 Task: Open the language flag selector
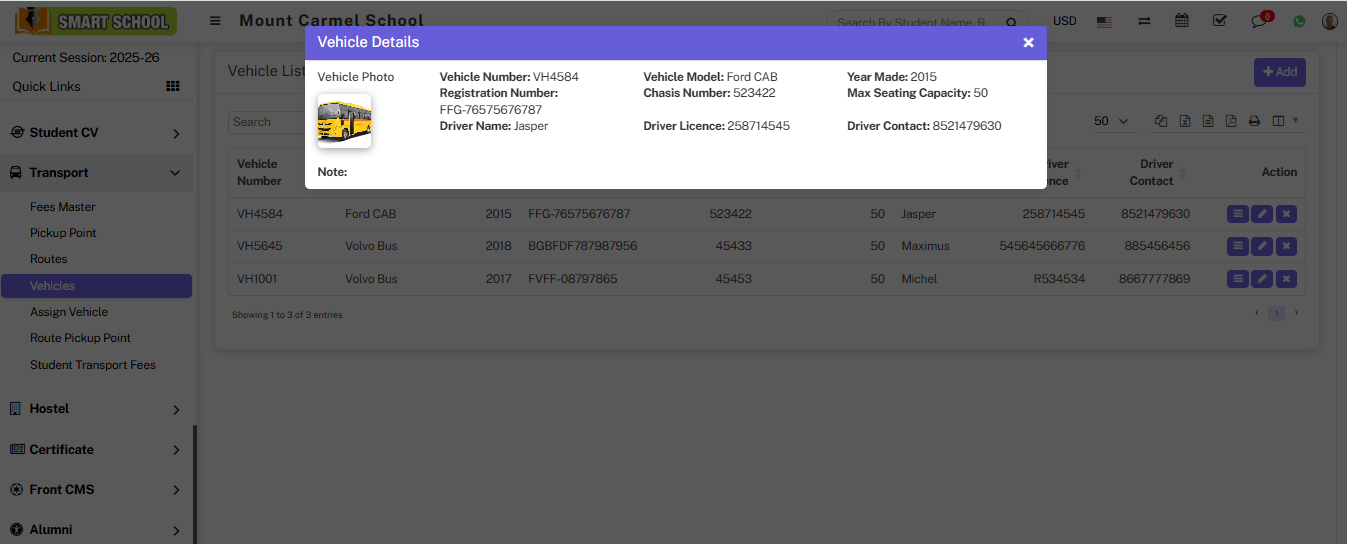click(x=1105, y=21)
